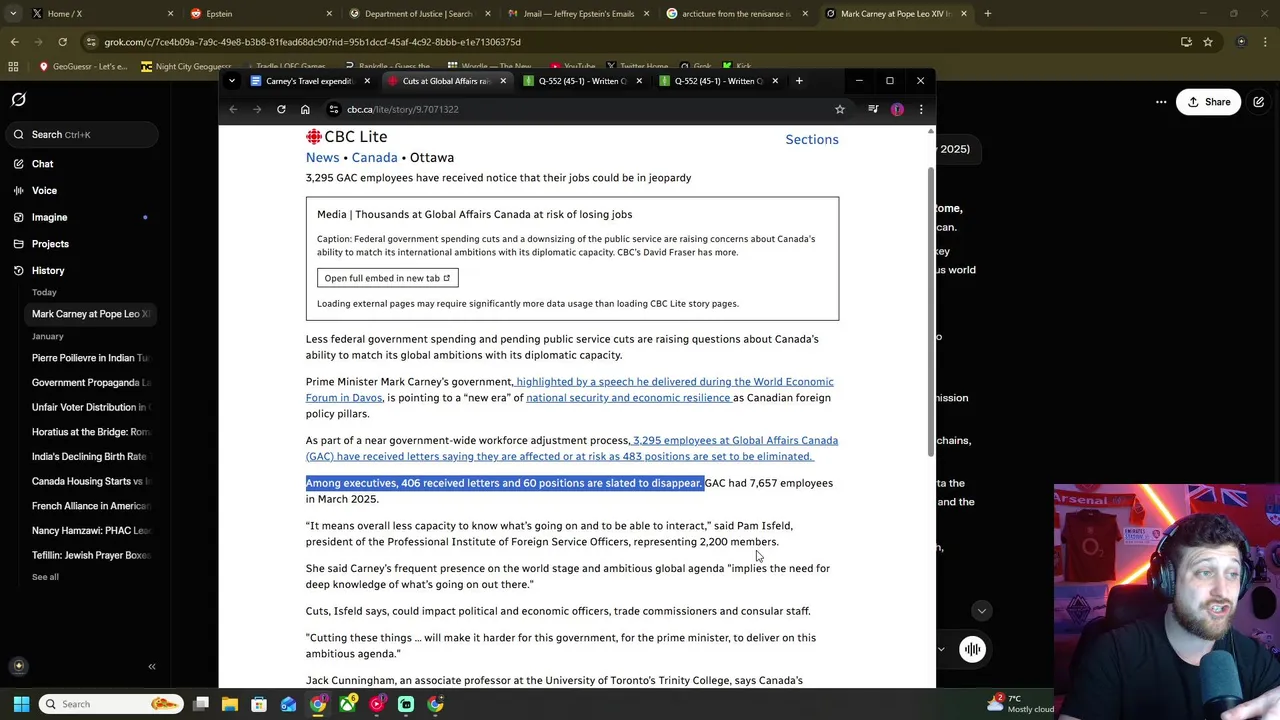Open 'Unfair Voter Distribution' history chat
1280x720 pixels.
tap(90, 407)
